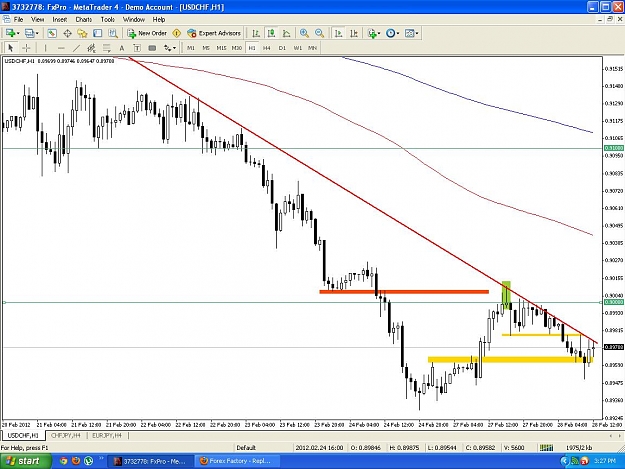Choose the Text Label 'T' tool

coord(137,48)
